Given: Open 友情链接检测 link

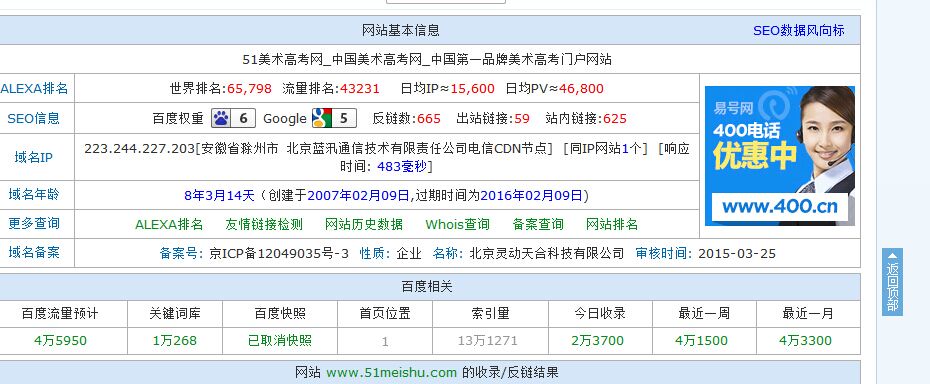Looking at the screenshot, I should pos(264,224).
